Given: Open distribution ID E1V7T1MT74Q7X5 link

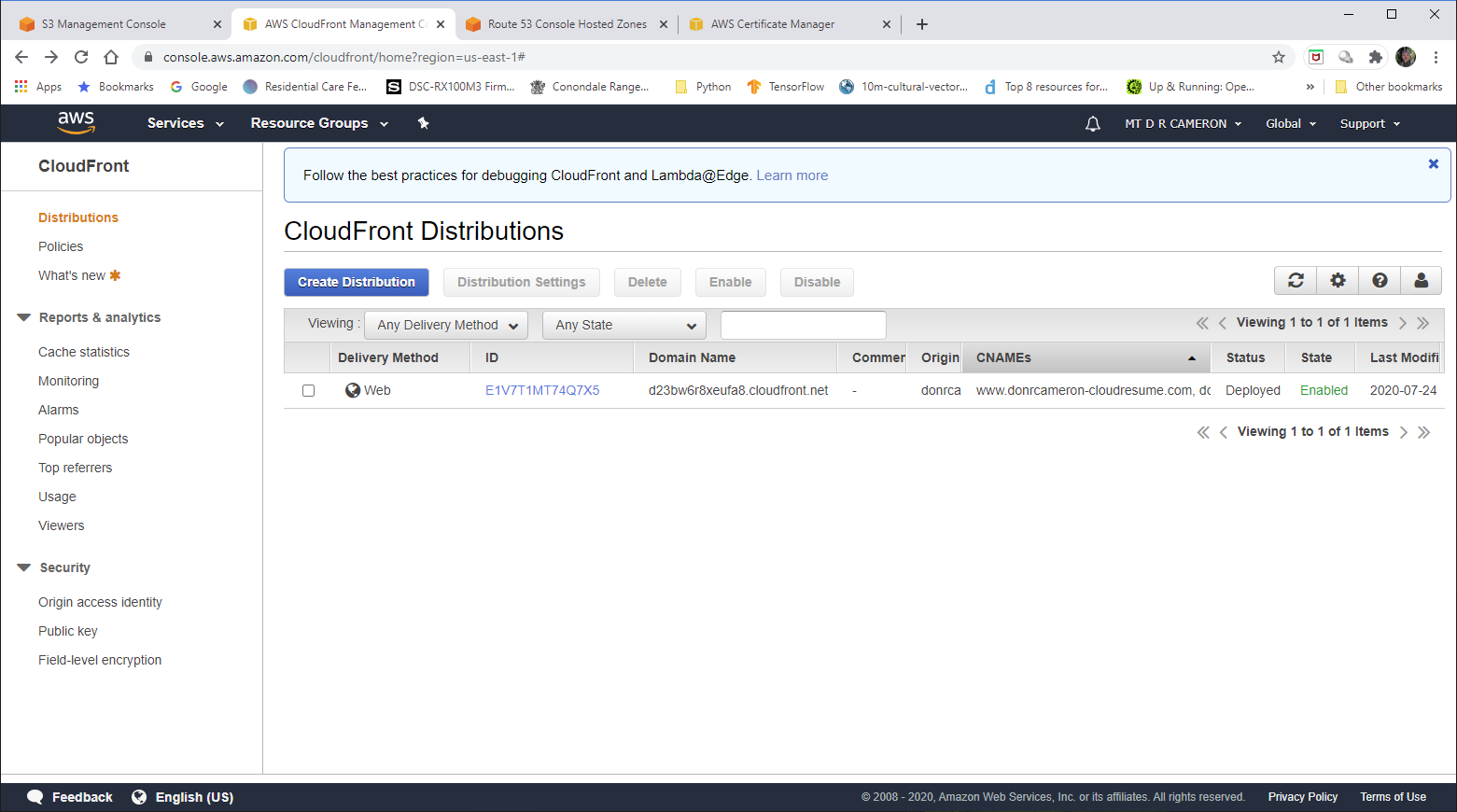Looking at the screenshot, I should pyautogui.click(x=542, y=390).
